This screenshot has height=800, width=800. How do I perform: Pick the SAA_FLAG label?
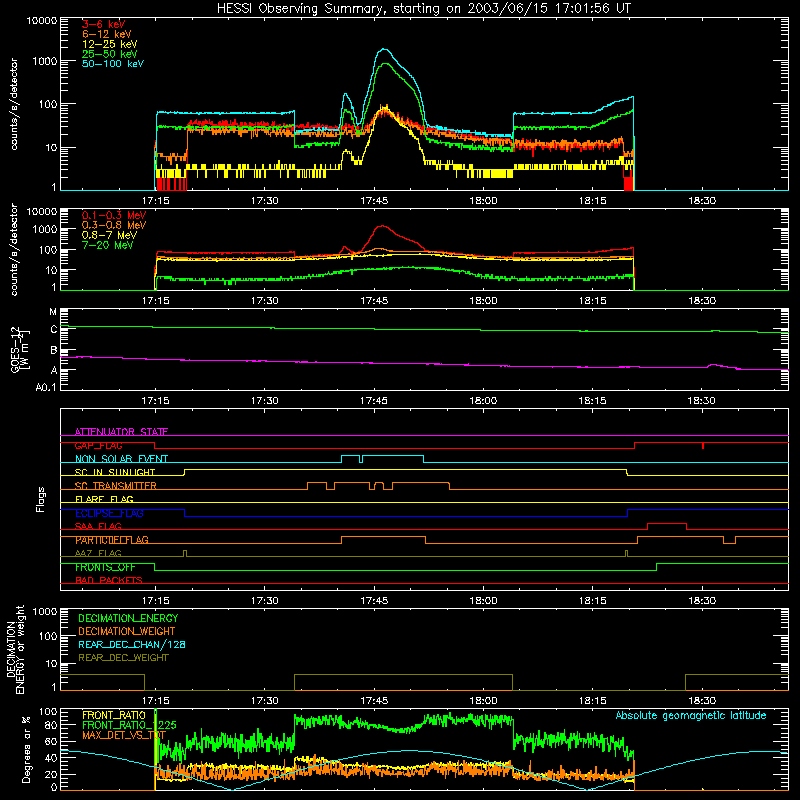point(98,526)
